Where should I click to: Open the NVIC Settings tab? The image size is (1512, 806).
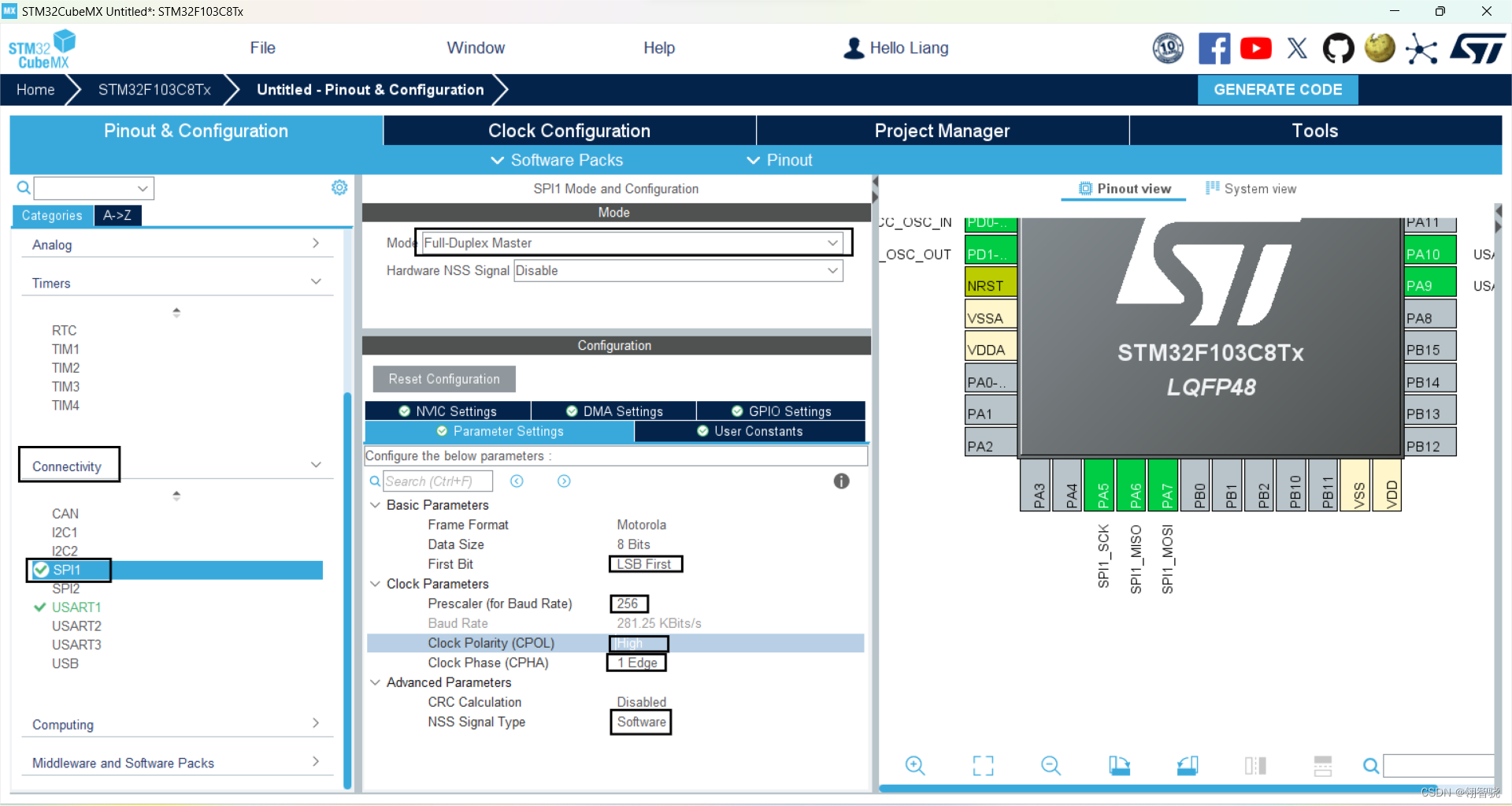point(447,411)
